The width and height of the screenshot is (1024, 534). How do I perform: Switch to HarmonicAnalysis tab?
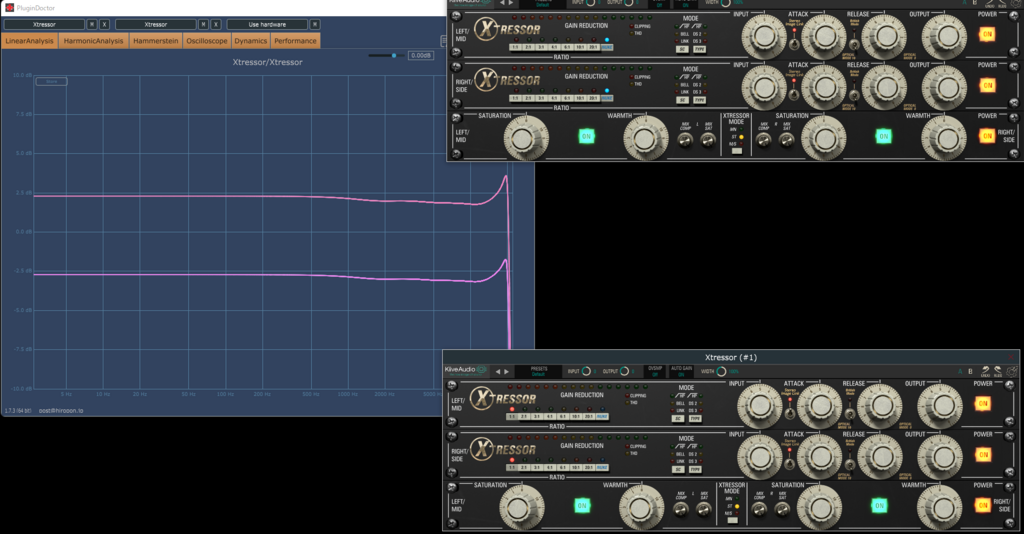pyautogui.click(x=93, y=40)
